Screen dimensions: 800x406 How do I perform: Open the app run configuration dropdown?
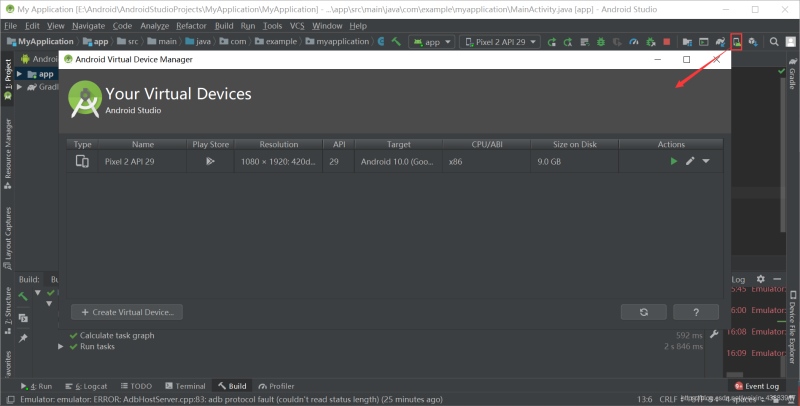[432, 42]
